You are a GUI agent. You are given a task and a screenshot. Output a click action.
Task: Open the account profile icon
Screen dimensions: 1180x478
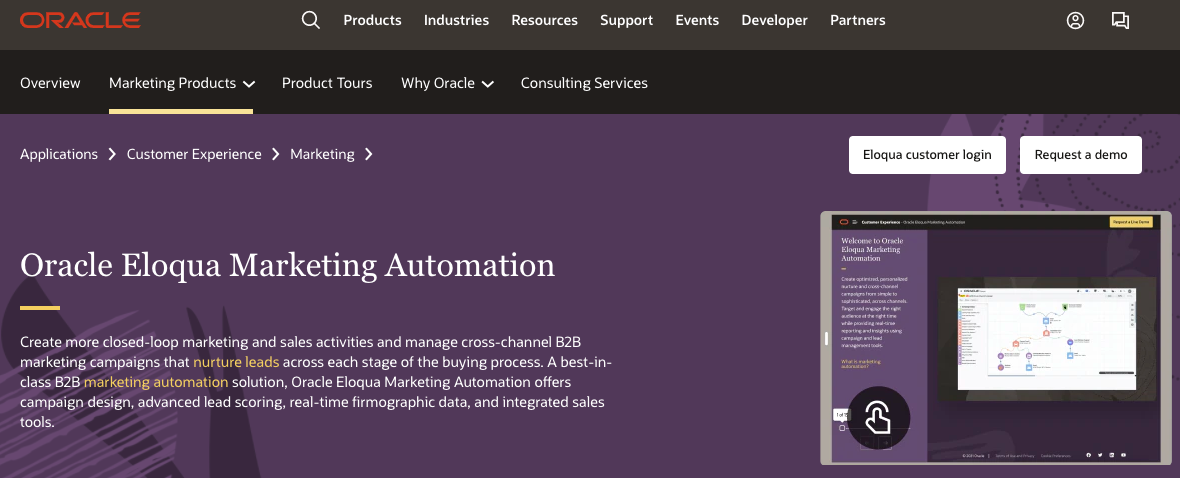click(x=1075, y=20)
